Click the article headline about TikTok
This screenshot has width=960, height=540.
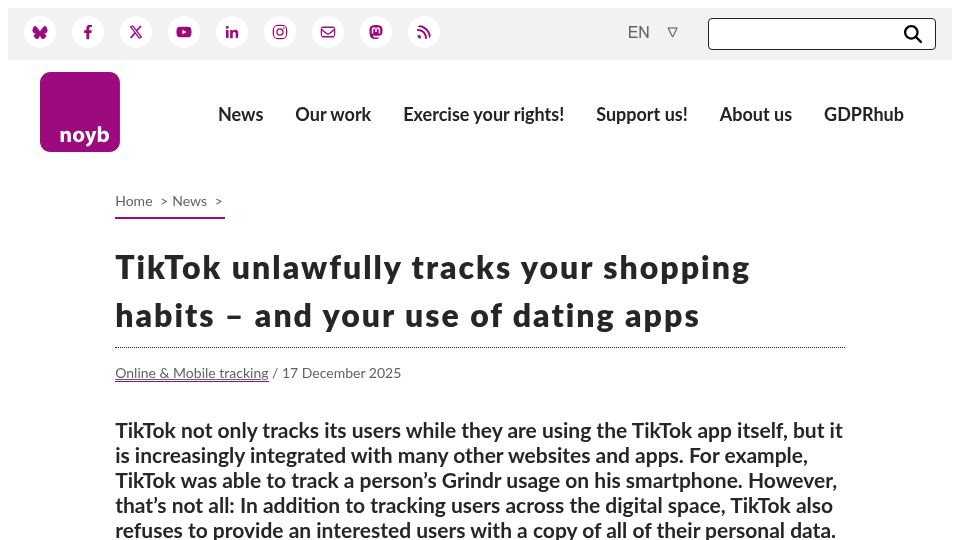click(432, 292)
